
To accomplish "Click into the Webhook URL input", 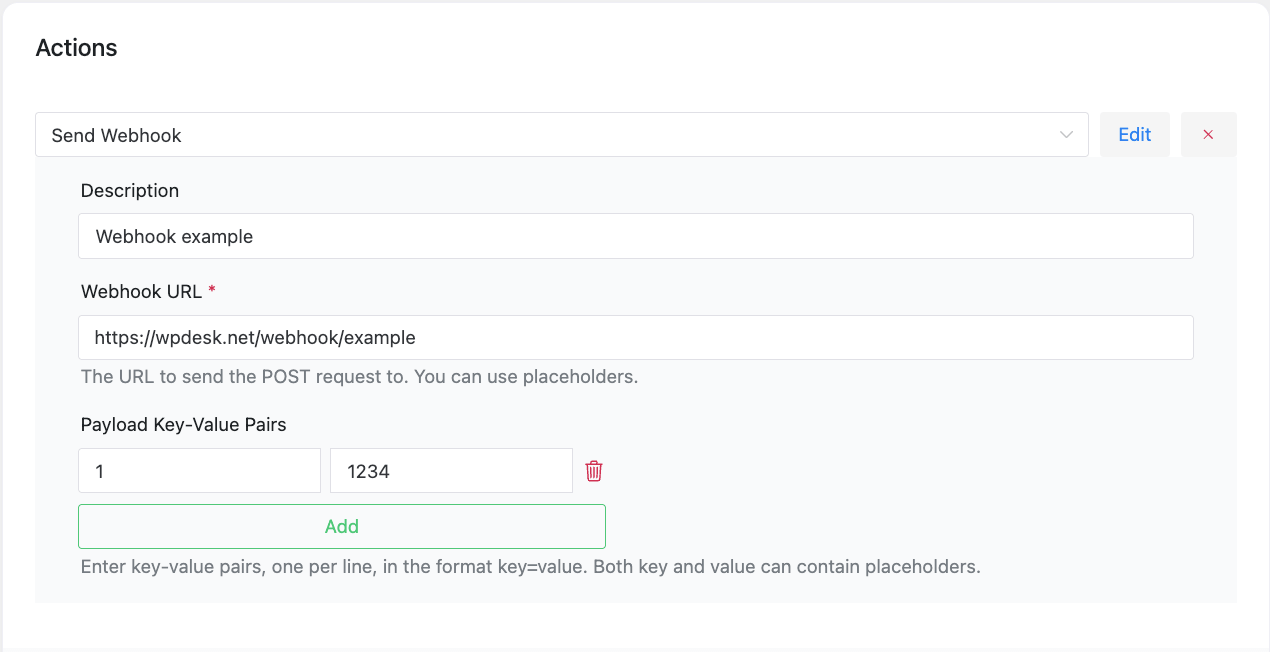I will [x=635, y=338].
